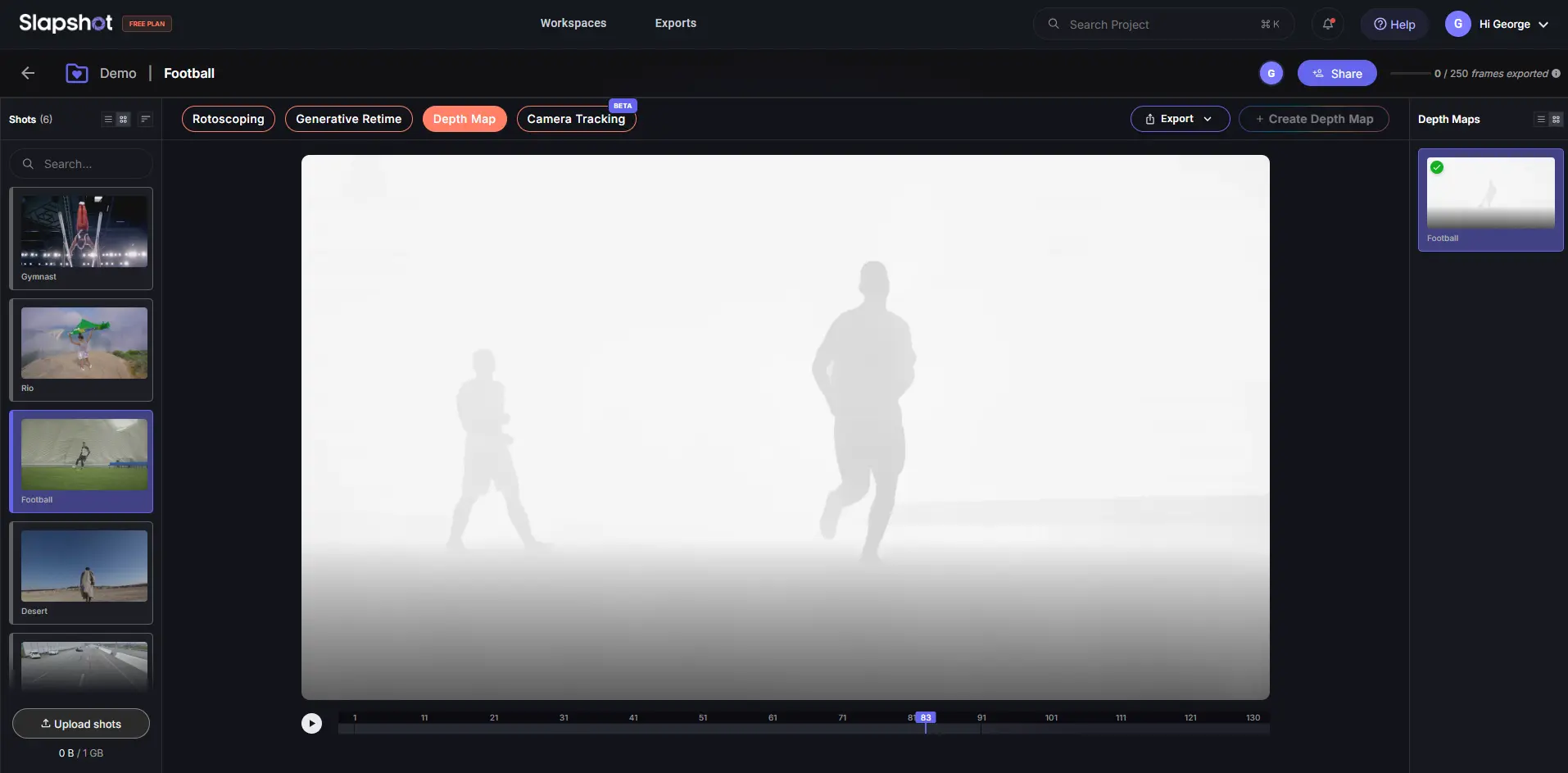Click the Slapshot logo
Viewport: 1568px width, 773px height.
[x=66, y=23]
